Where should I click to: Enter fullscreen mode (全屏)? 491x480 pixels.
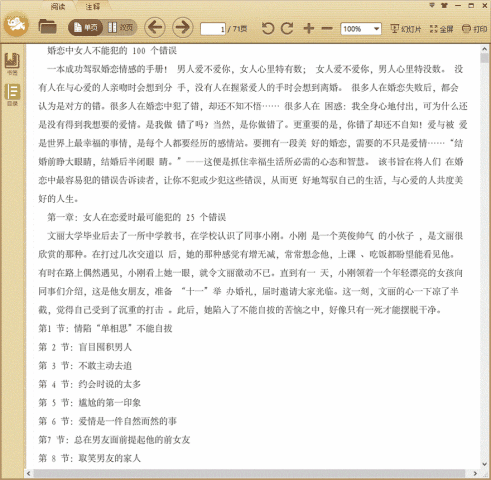click(441, 29)
